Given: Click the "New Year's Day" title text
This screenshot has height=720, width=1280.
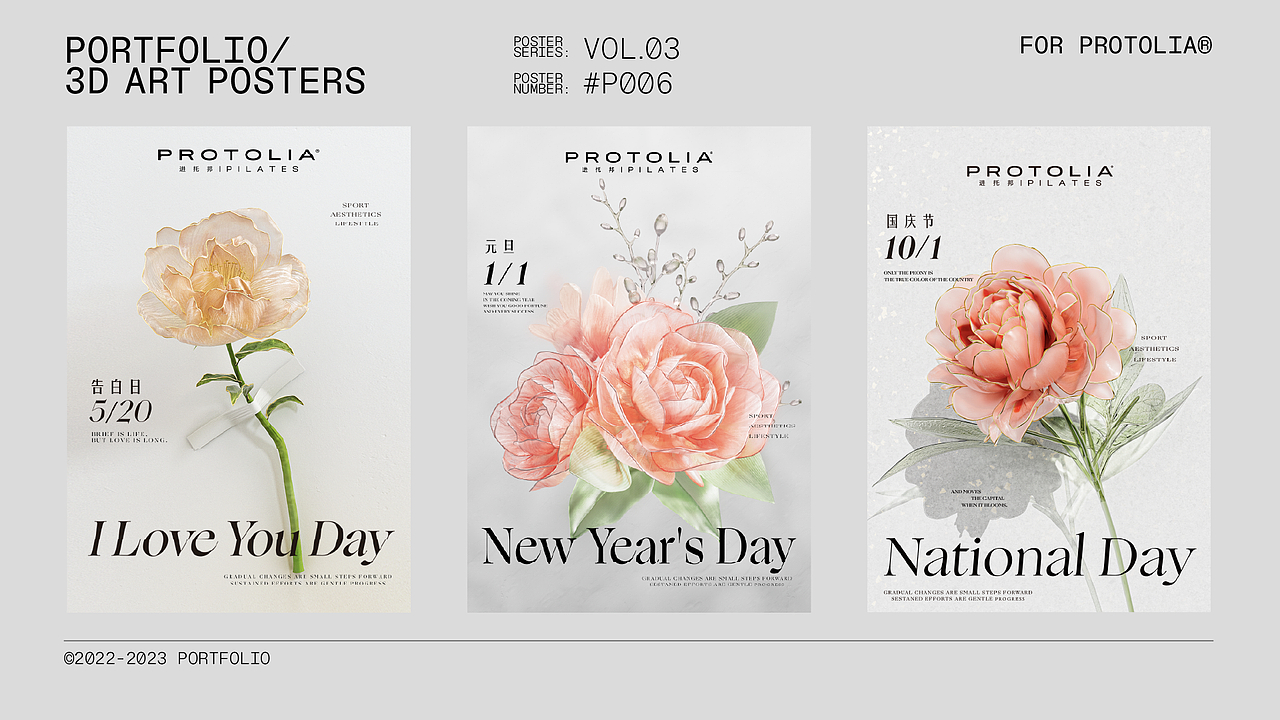Looking at the screenshot, I should pos(639,547).
